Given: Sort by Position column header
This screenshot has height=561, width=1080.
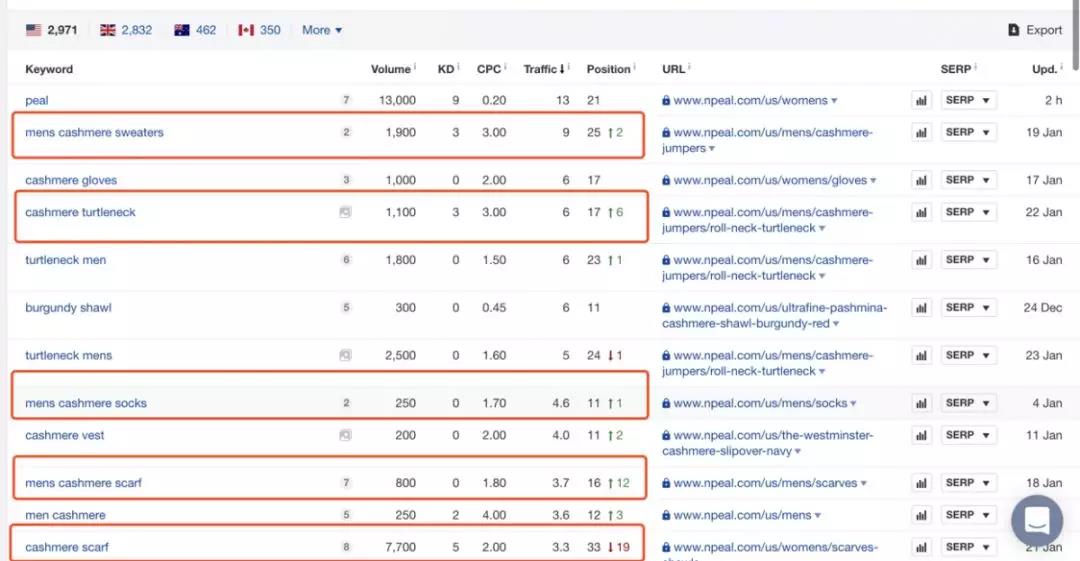Looking at the screenshot, I should (x=609, y=69).
